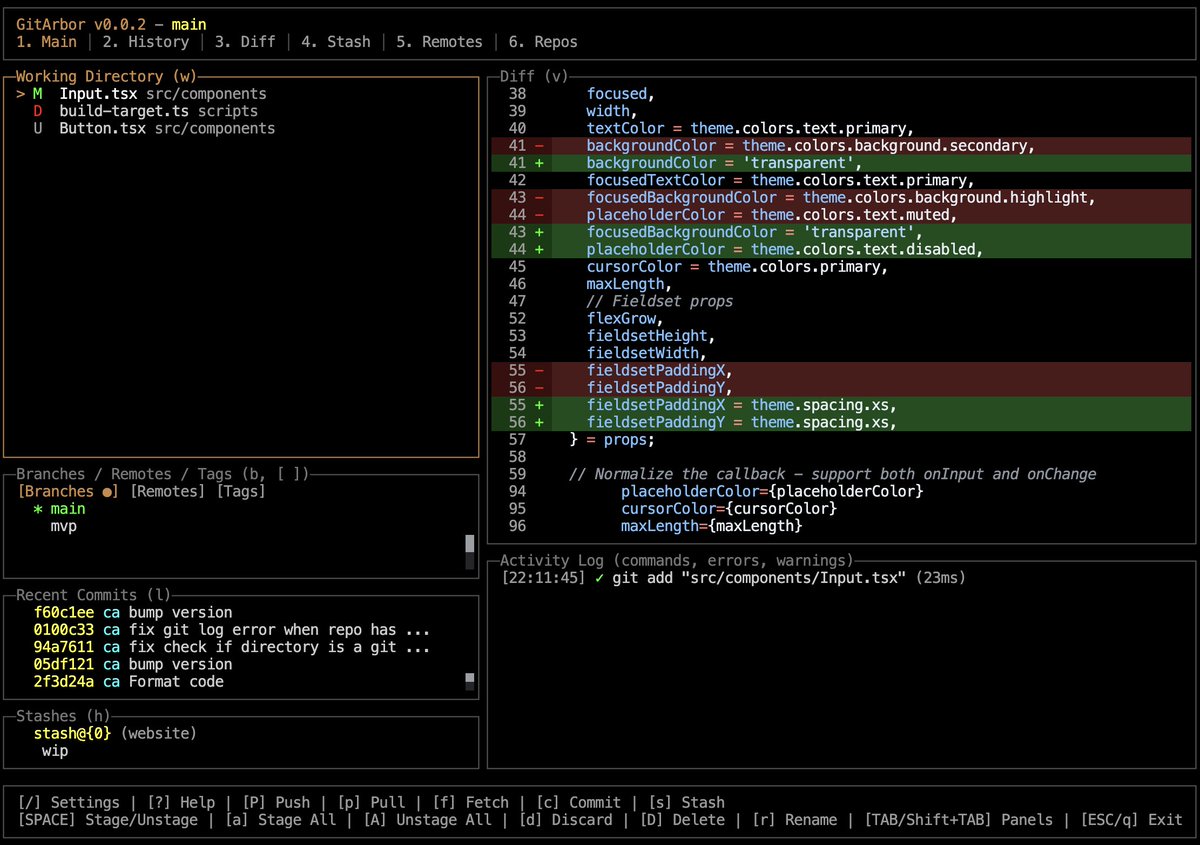Viewport: 1200px width, 845px height.
Task: Click the git add log entry
Action: (x=733, y=578)
